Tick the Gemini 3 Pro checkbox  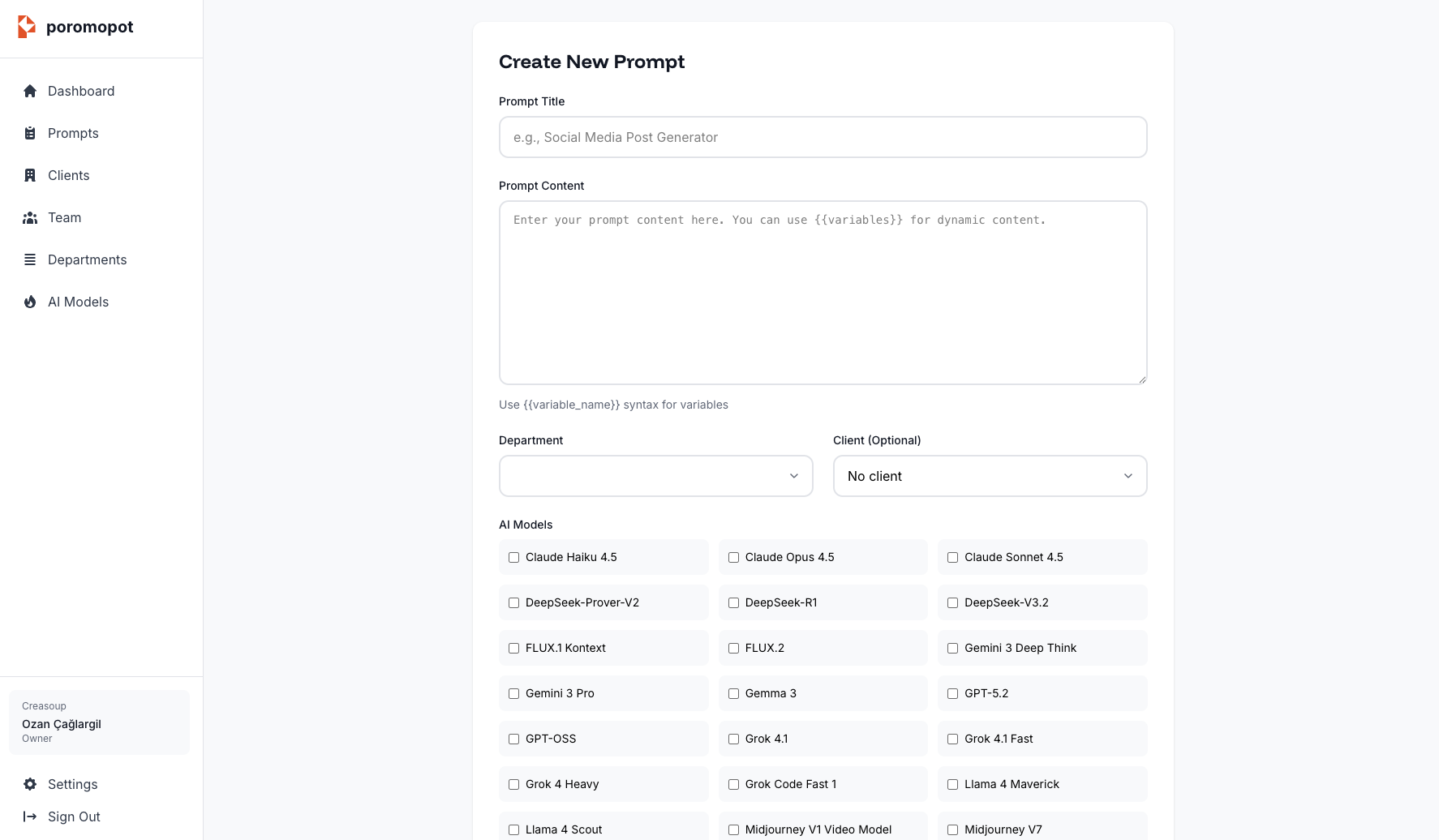point(513,693)
